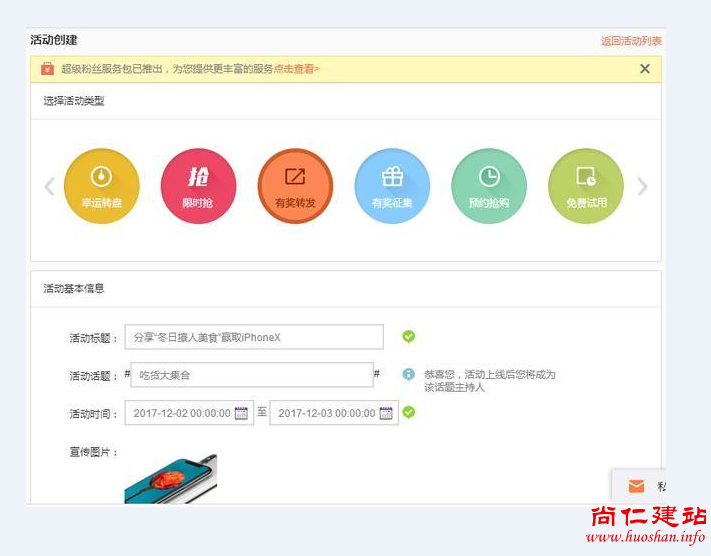Click the orange mail icon at bottom right
Image resolution: width=711 pixels, height=556 pixels.
coord(636,486)
